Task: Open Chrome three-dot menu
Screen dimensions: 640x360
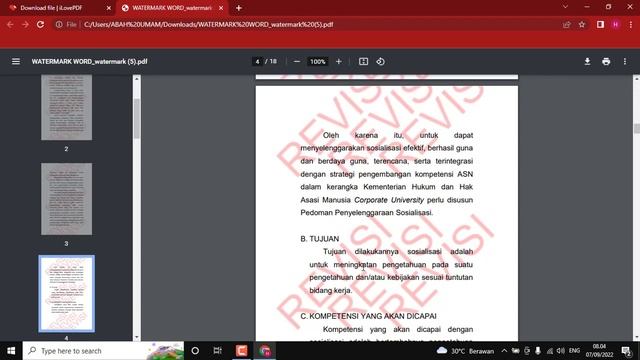Action: click(631, 24)
